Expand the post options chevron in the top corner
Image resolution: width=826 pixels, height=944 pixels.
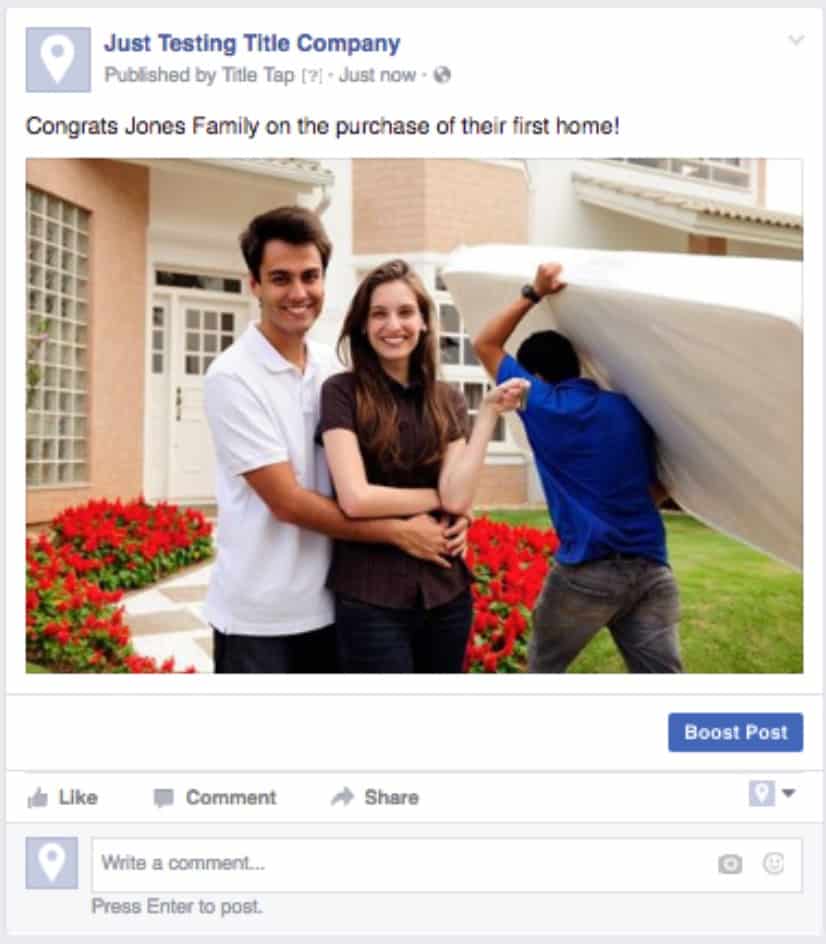(796, 40)
